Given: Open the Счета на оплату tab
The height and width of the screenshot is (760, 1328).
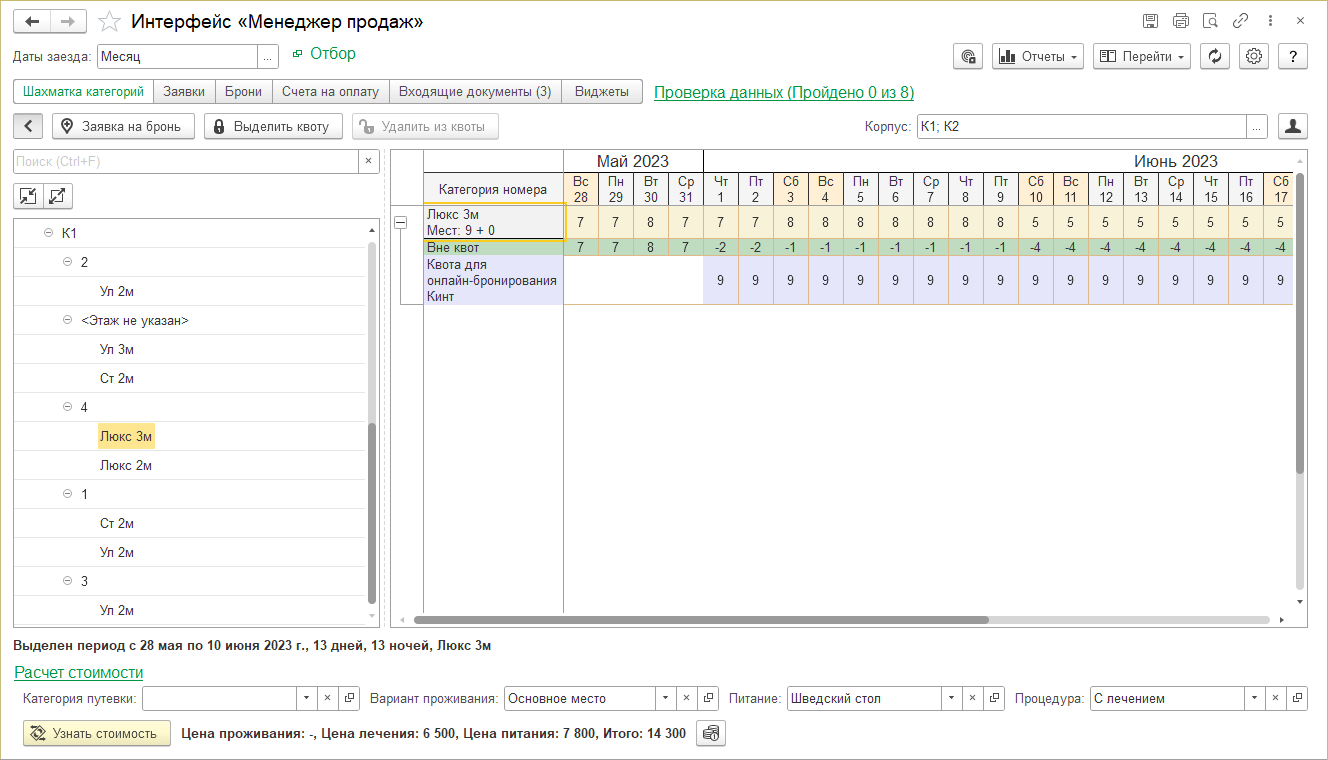Looking at the screenshot, I should [x=330, y=92].
